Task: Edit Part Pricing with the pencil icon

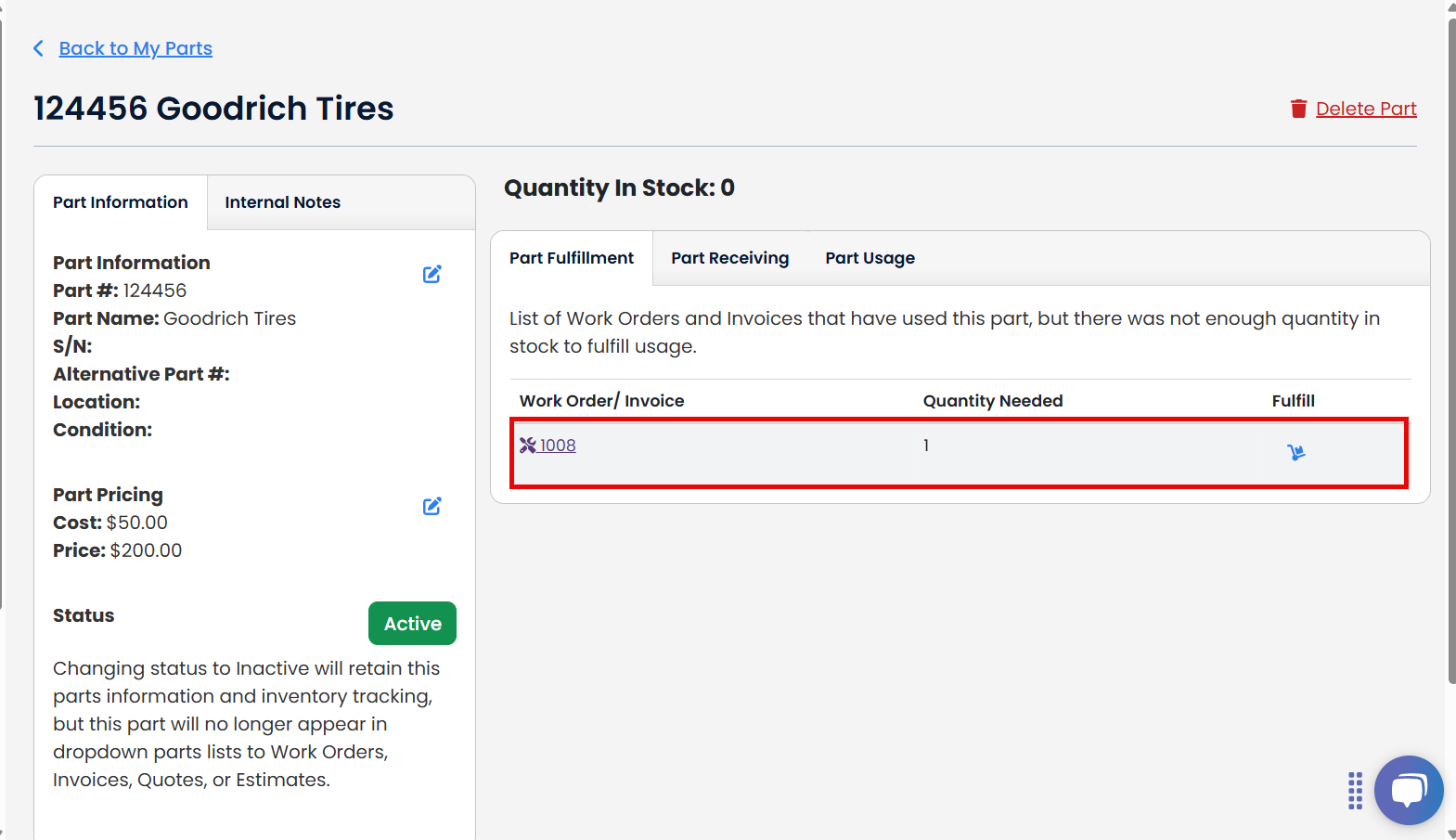Action: pos(432,507)
